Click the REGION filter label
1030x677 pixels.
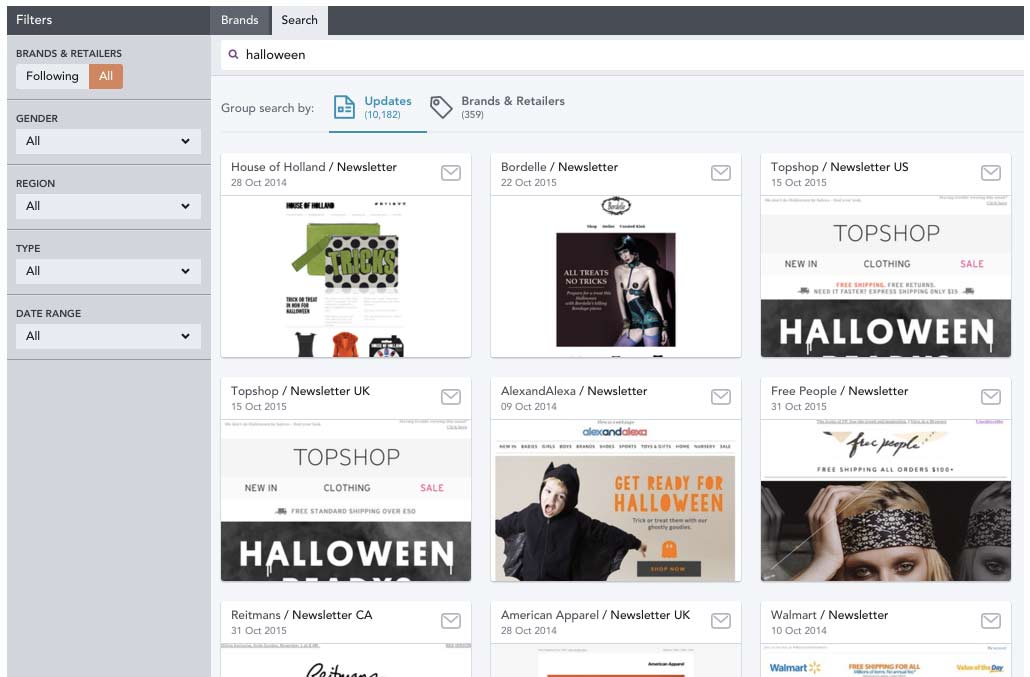tap(35, 184)
